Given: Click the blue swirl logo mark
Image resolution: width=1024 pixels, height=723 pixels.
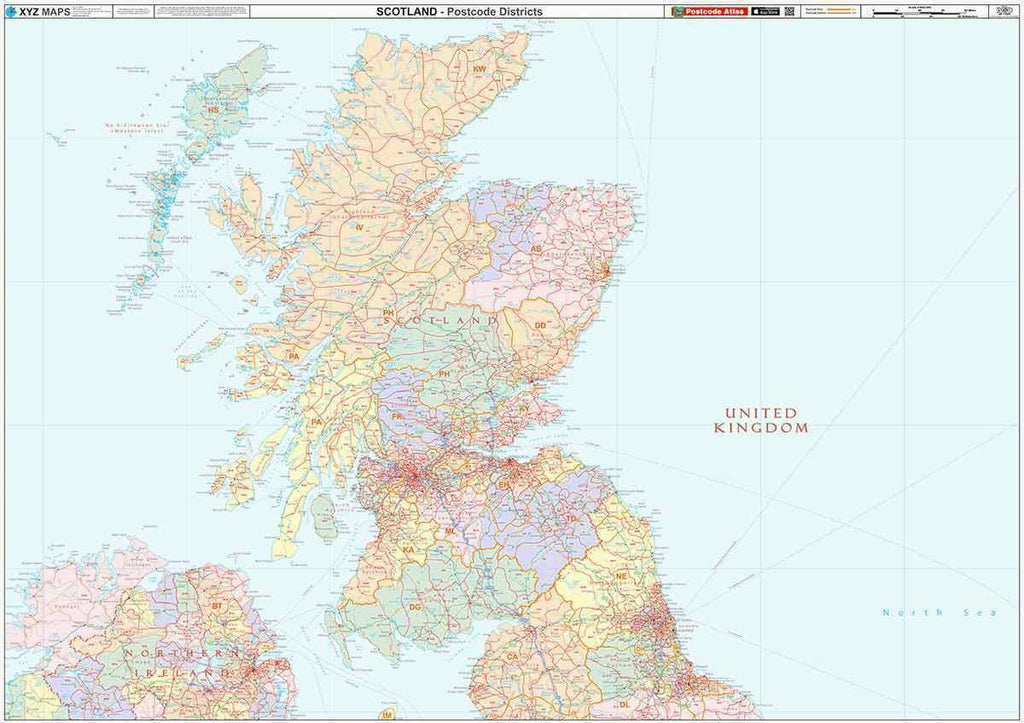Looking at the screenshot, I should 12,10.
